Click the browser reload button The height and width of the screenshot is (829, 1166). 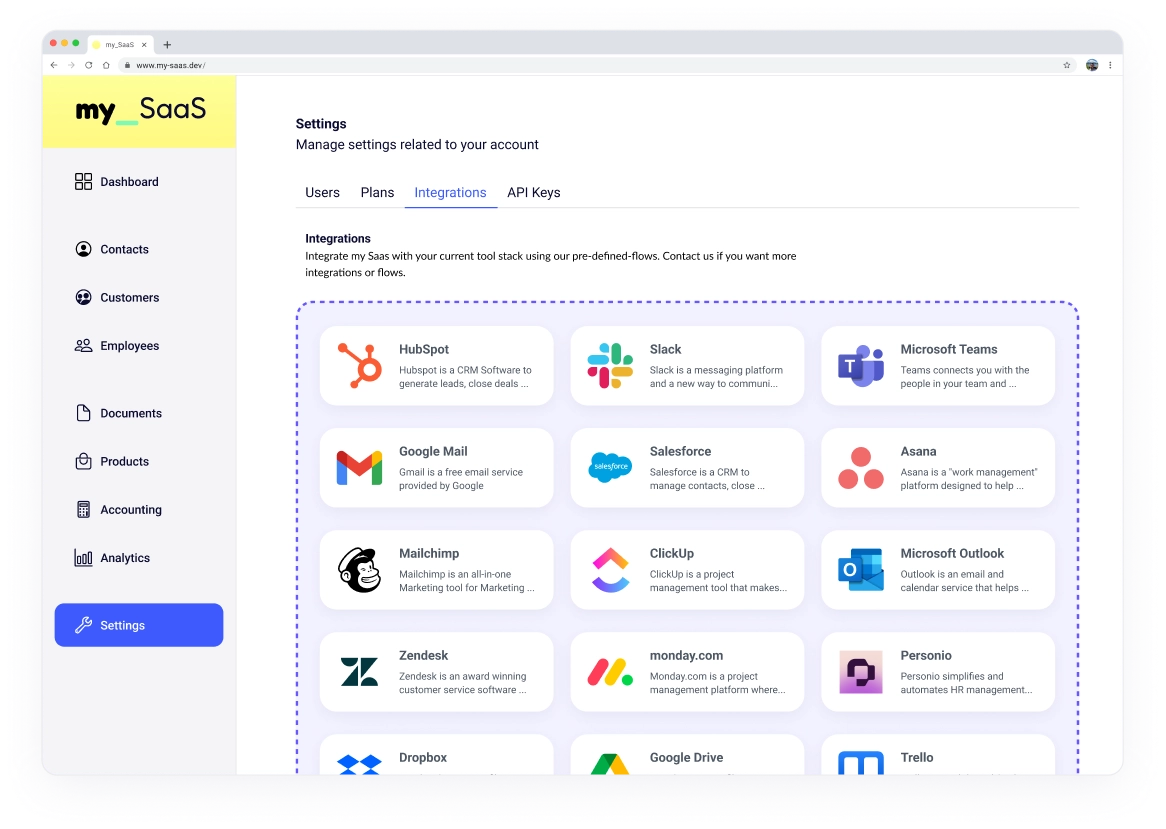click(x=88, y=65)
